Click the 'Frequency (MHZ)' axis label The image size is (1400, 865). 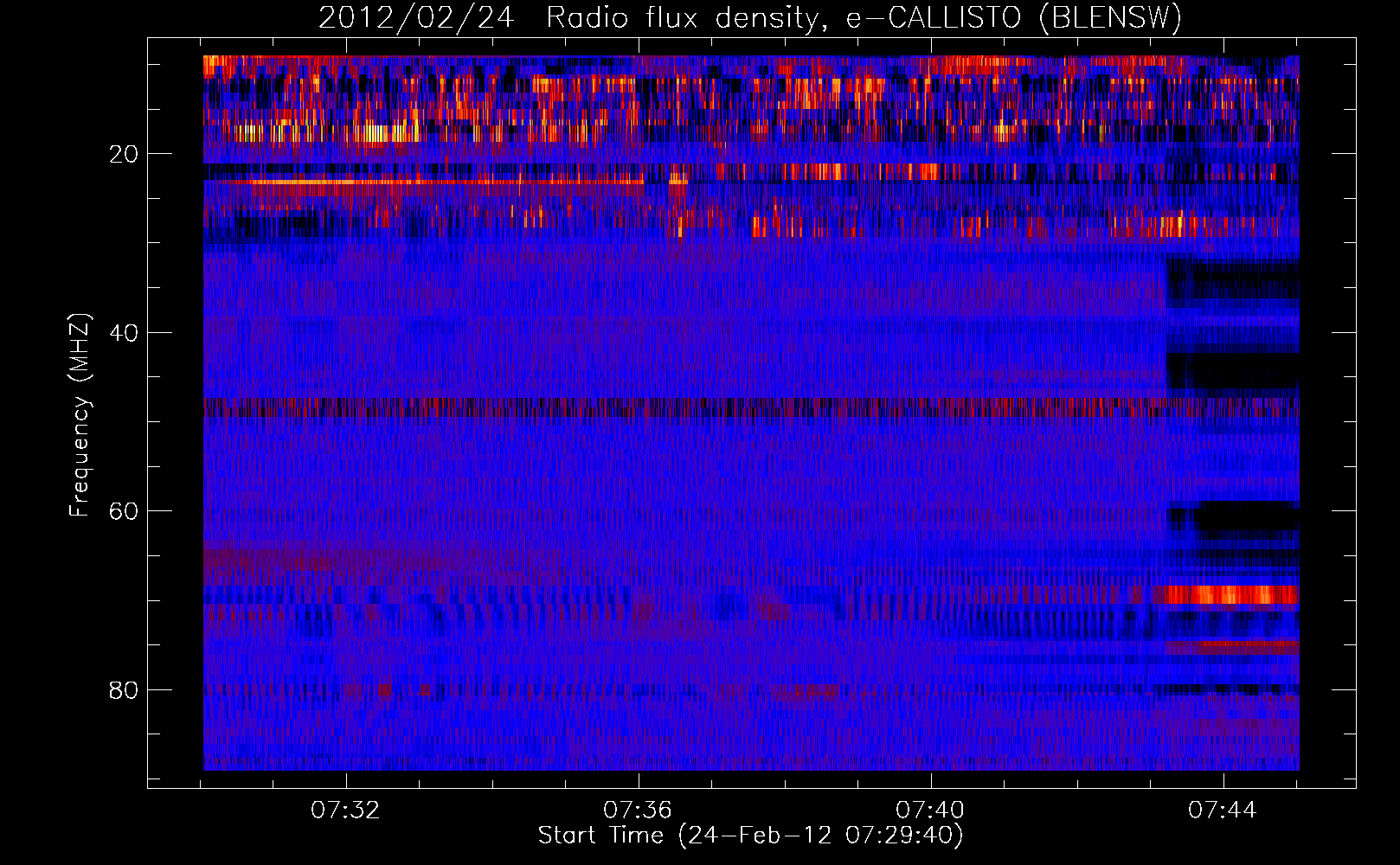[x=80, y=416]
